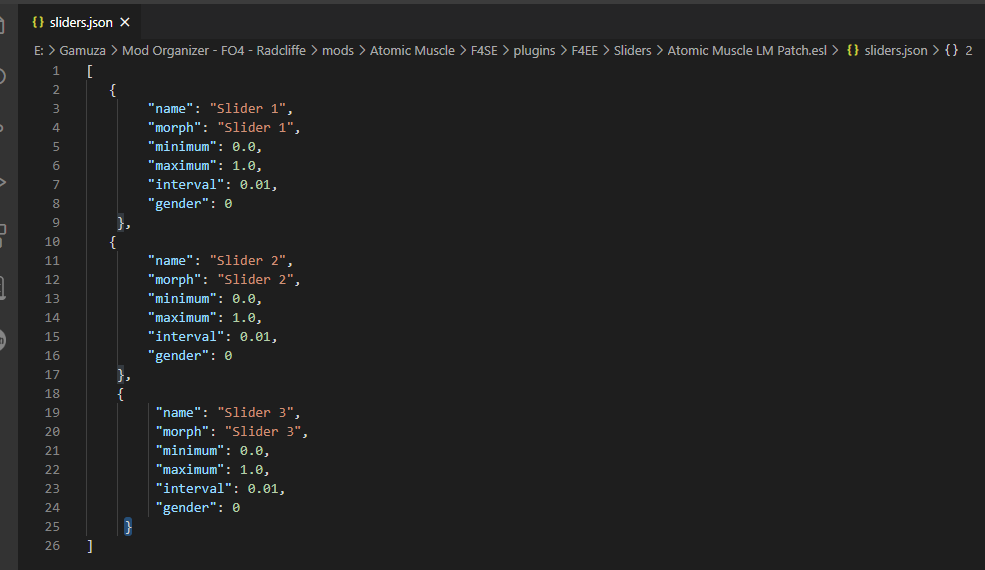This screenshot has width=985, height=570.
Task: Open the Atomic Muscle LM Patch.esl breadcrumb
Action: point(747,50)
